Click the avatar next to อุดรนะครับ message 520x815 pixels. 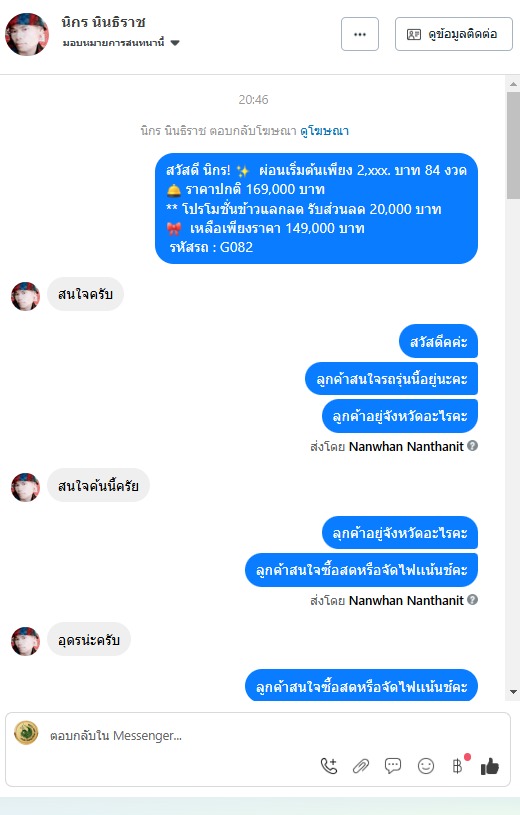[x=25, y=641]
